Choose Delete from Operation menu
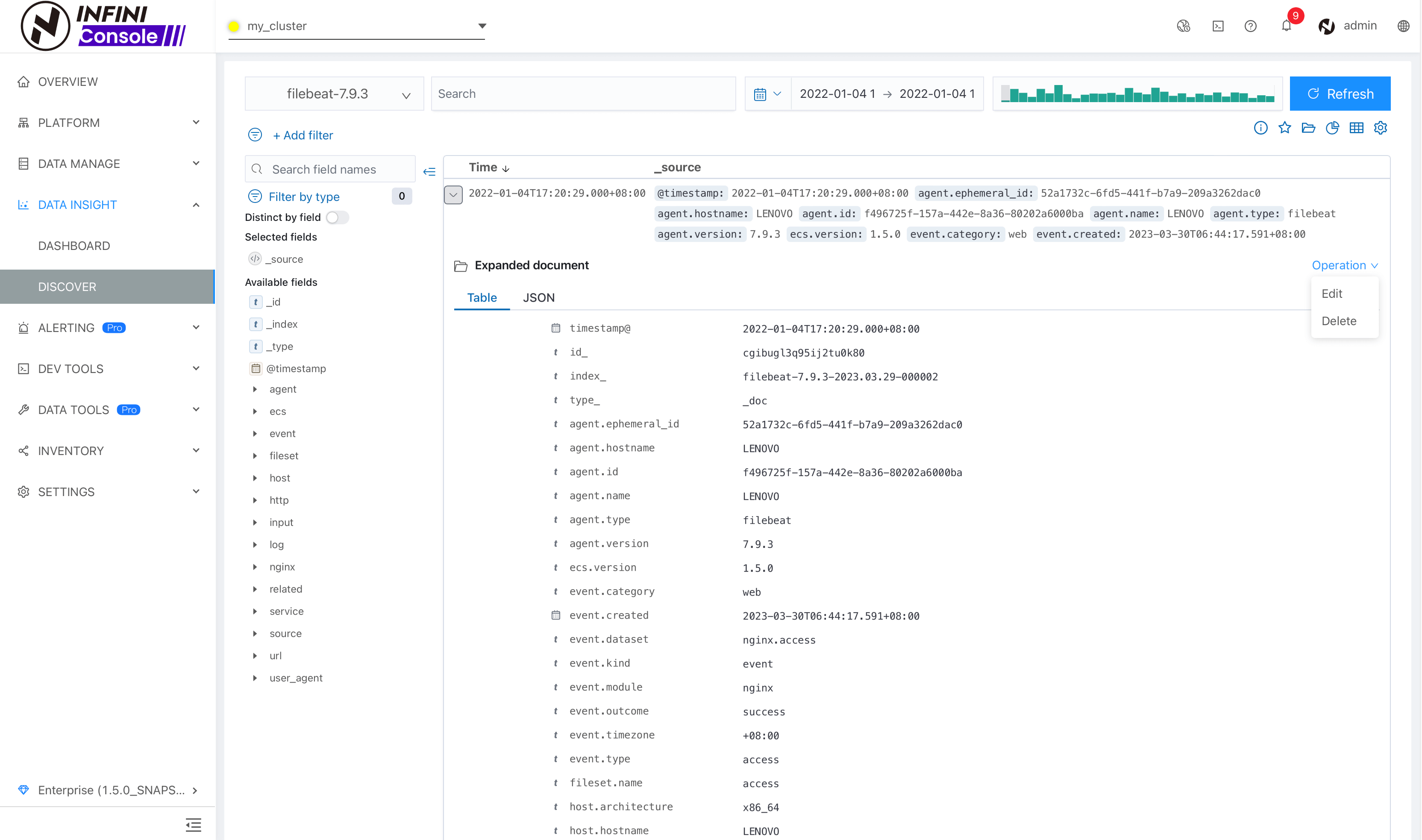This screenshot has width=1422, height=840. [1344, 321]
